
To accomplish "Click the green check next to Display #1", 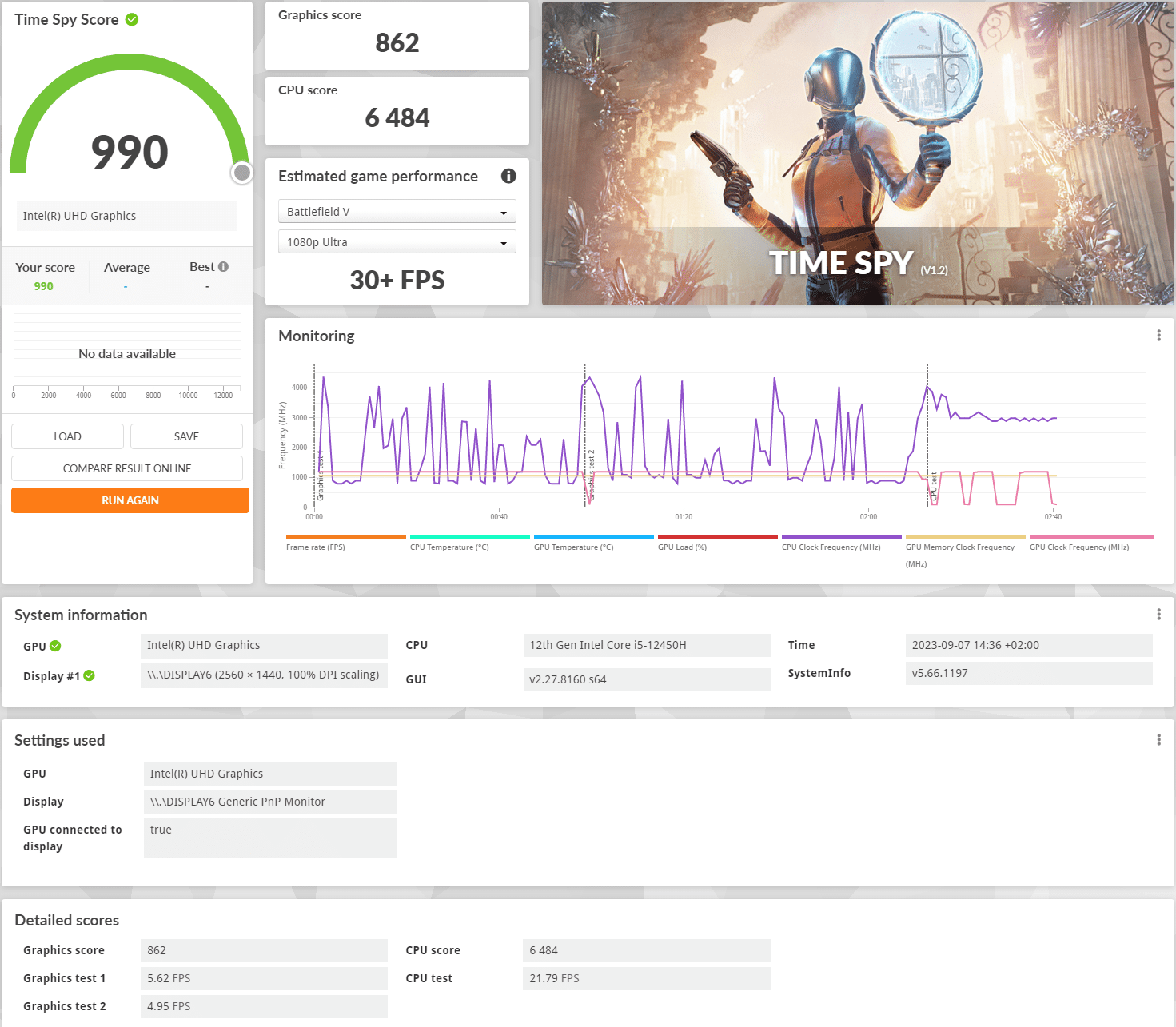I will pos(90,676).
